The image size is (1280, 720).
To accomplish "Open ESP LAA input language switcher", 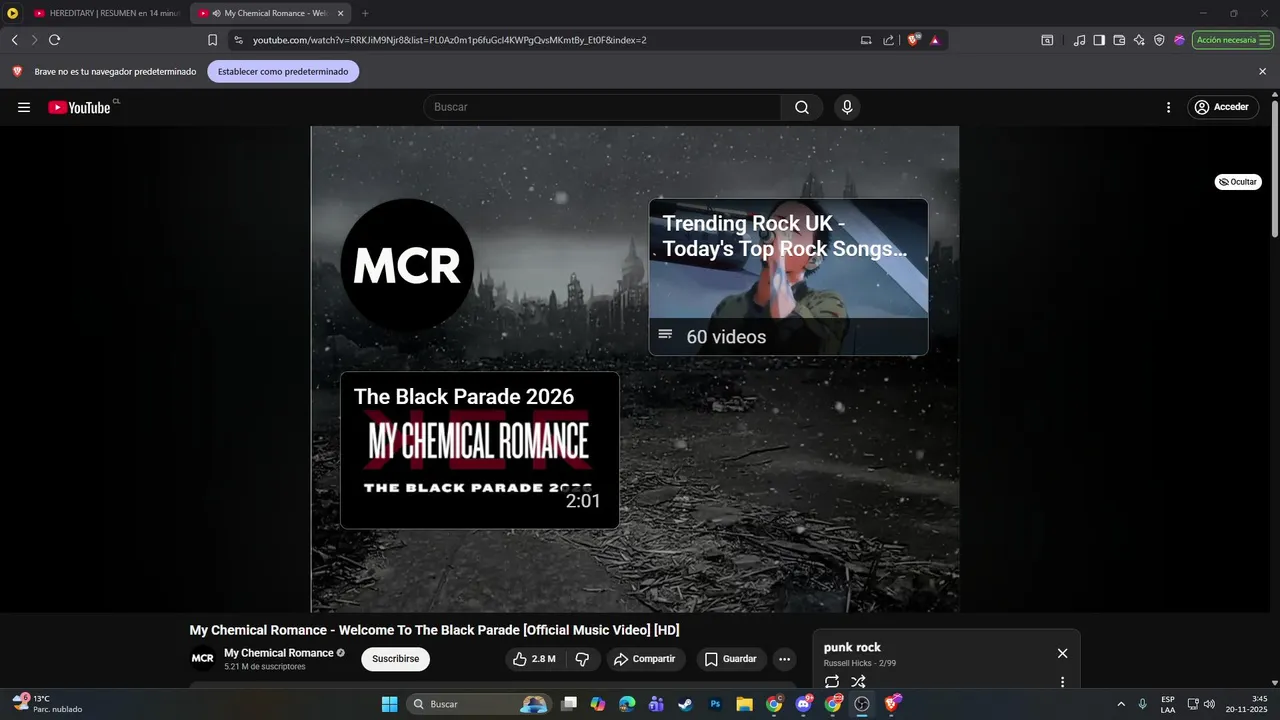I will (1168, 704).
